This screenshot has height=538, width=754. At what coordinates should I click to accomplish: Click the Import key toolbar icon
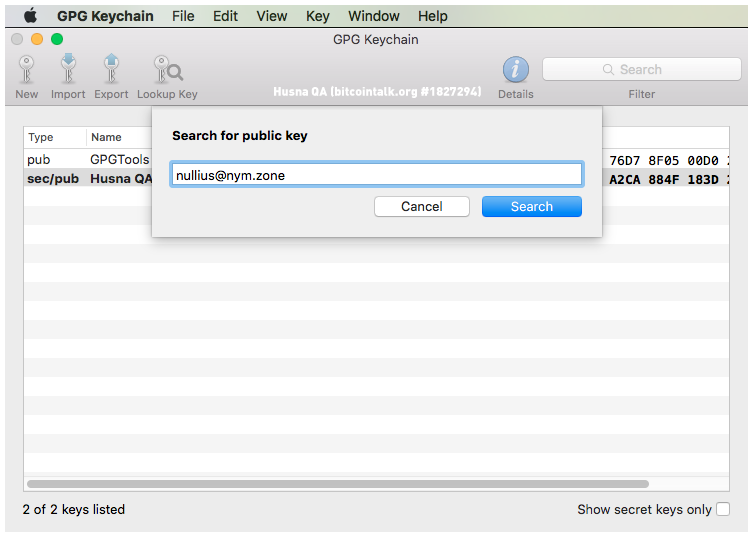68,69
